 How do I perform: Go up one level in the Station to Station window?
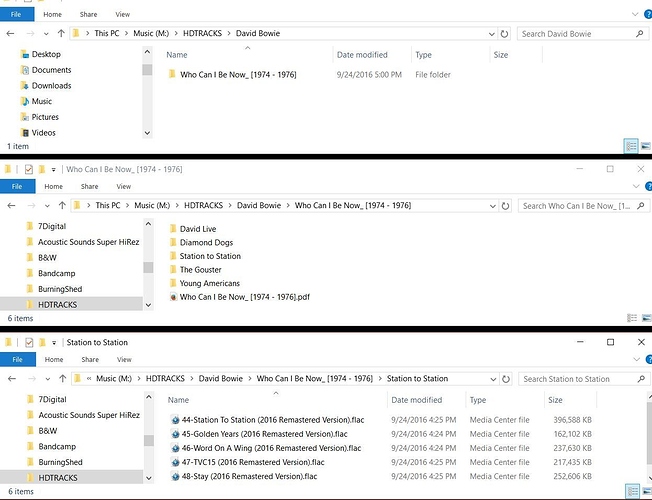tap(63, 379)
